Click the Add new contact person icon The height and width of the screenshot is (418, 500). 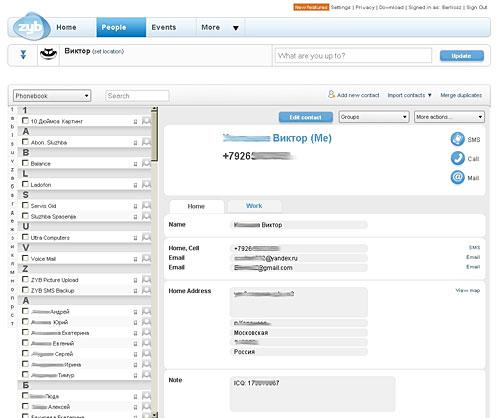pyautogui.click(x=331, y=94)
